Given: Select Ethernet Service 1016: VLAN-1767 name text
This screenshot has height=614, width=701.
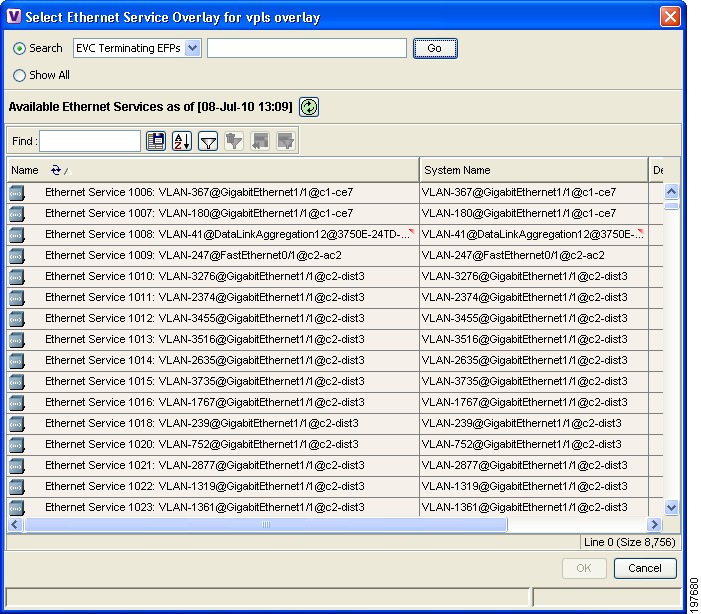Looking at the screenshot, I should point(205,402).
